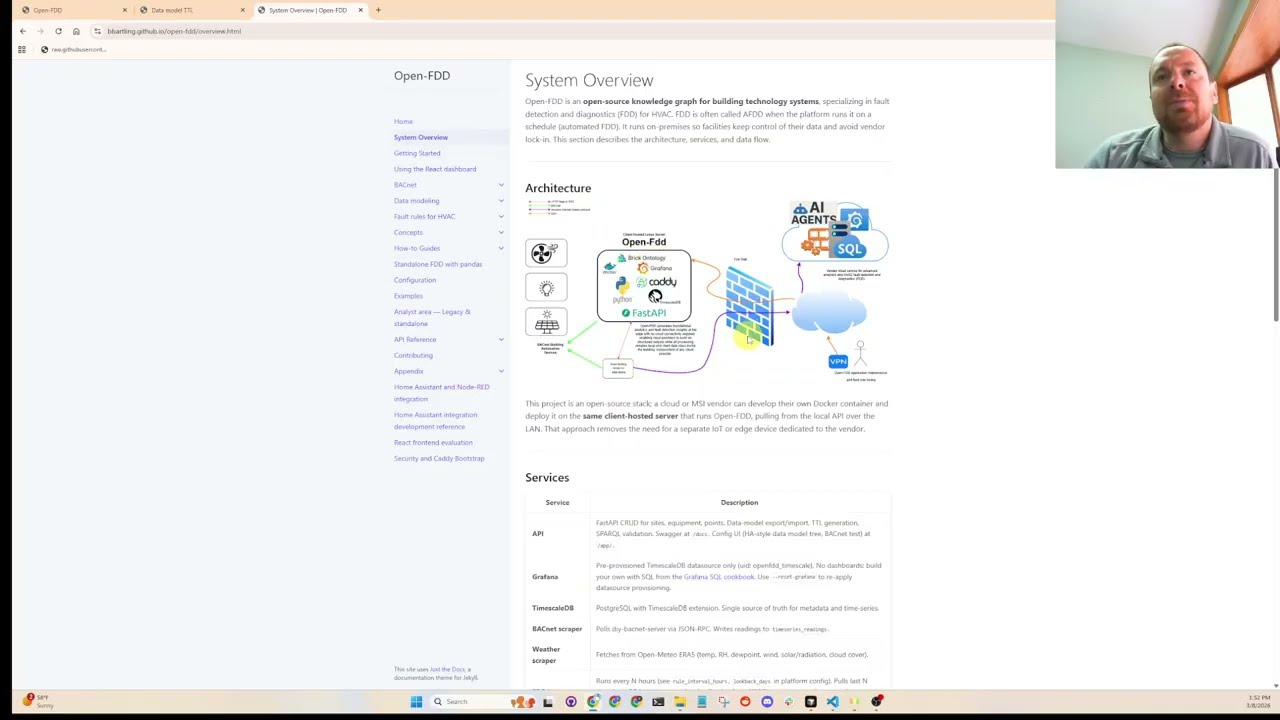Open a new browser tab with plus
The width and height of the screenshot is (1280, 720).
pos(378,10)
